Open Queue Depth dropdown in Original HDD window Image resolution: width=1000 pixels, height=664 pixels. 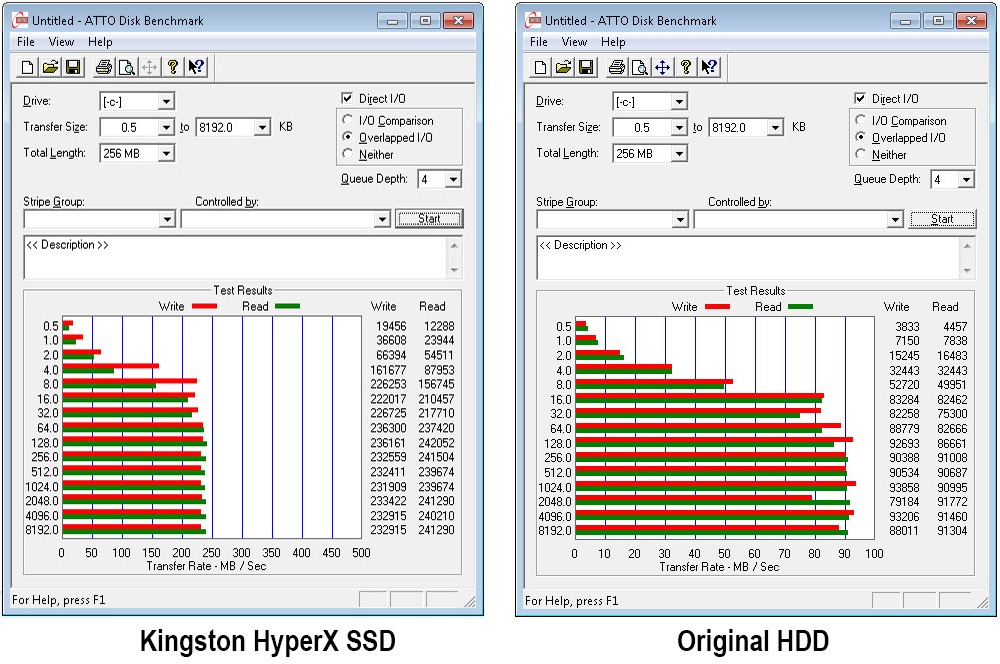tap(966, 179)
